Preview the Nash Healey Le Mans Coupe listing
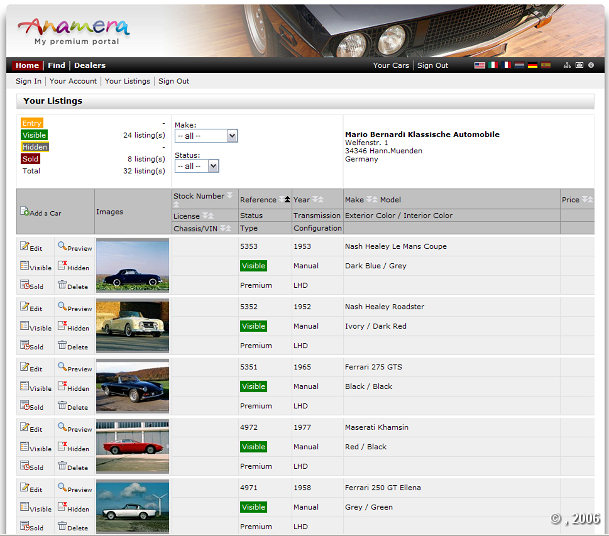Screen dimensions: 609x536 (x=75, y=247)
